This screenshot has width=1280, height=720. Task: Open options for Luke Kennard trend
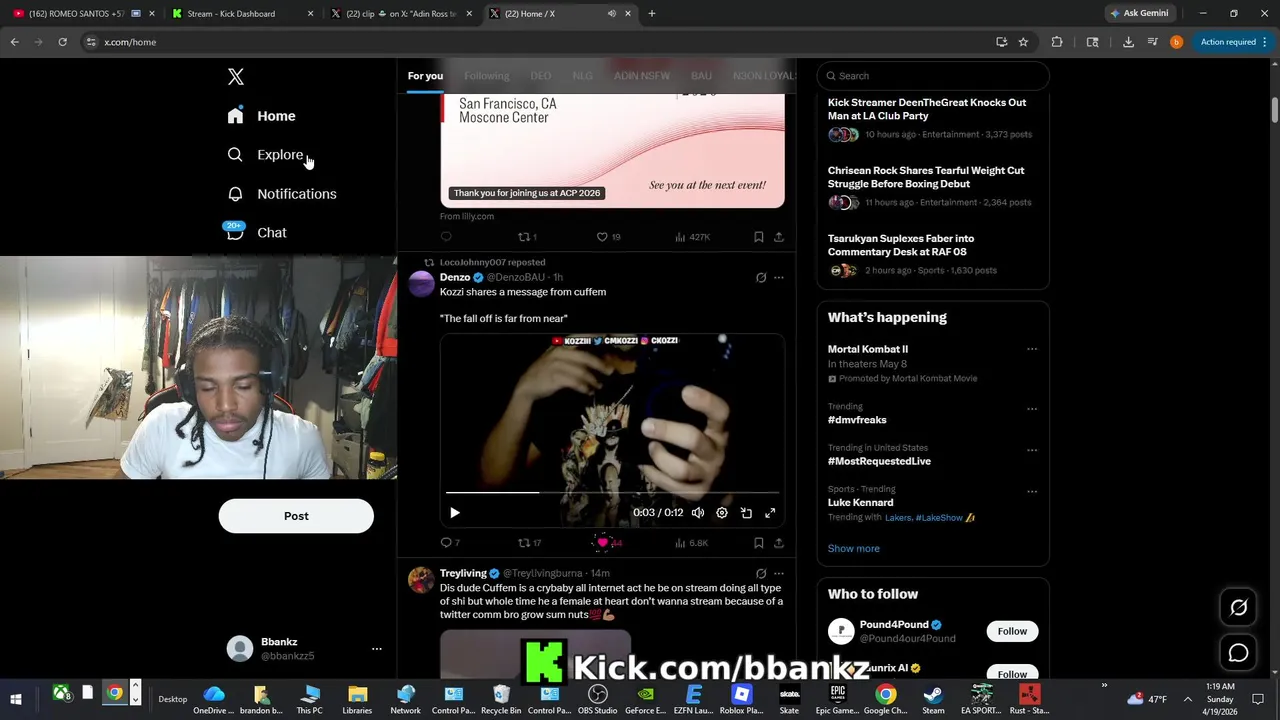tap(1032, 492)
